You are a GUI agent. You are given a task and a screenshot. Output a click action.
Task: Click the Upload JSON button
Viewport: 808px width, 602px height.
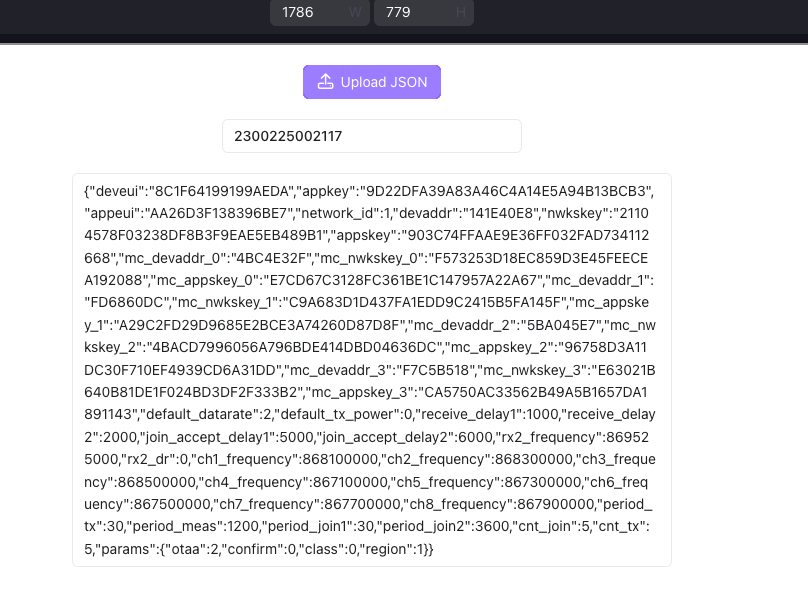[x=372, y=81]
